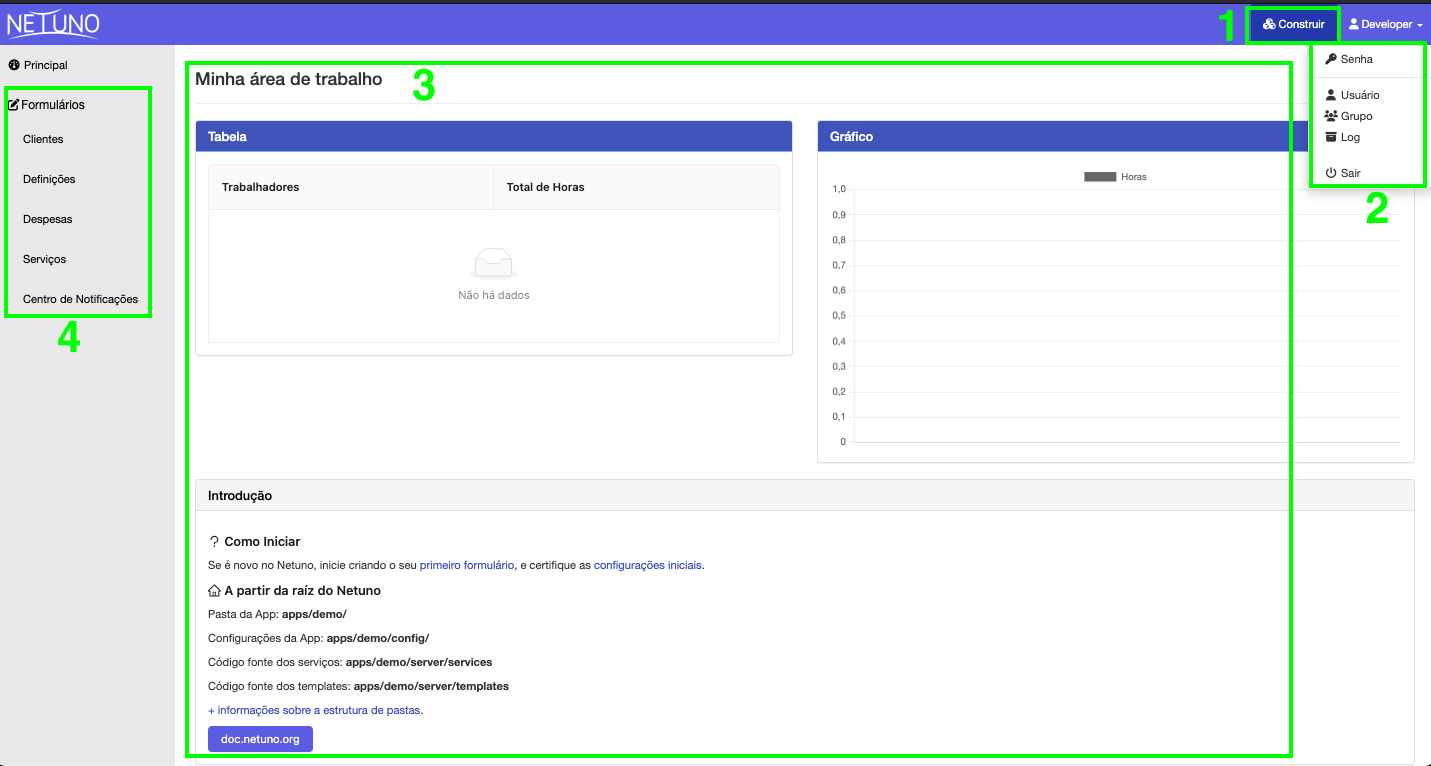Screen dimensions: 1431x766
Task: Click the Trabalhadores column header
Action: click(x=260, y=187)
